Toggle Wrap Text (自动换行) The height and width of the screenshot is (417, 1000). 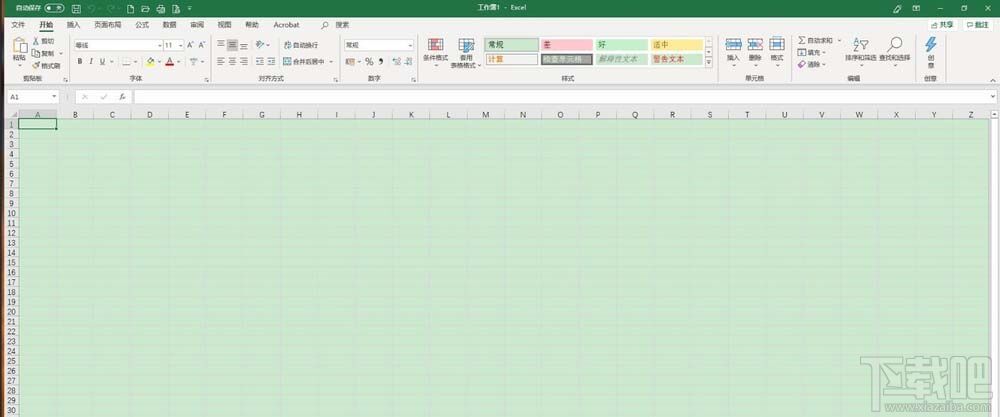[300, 45]
